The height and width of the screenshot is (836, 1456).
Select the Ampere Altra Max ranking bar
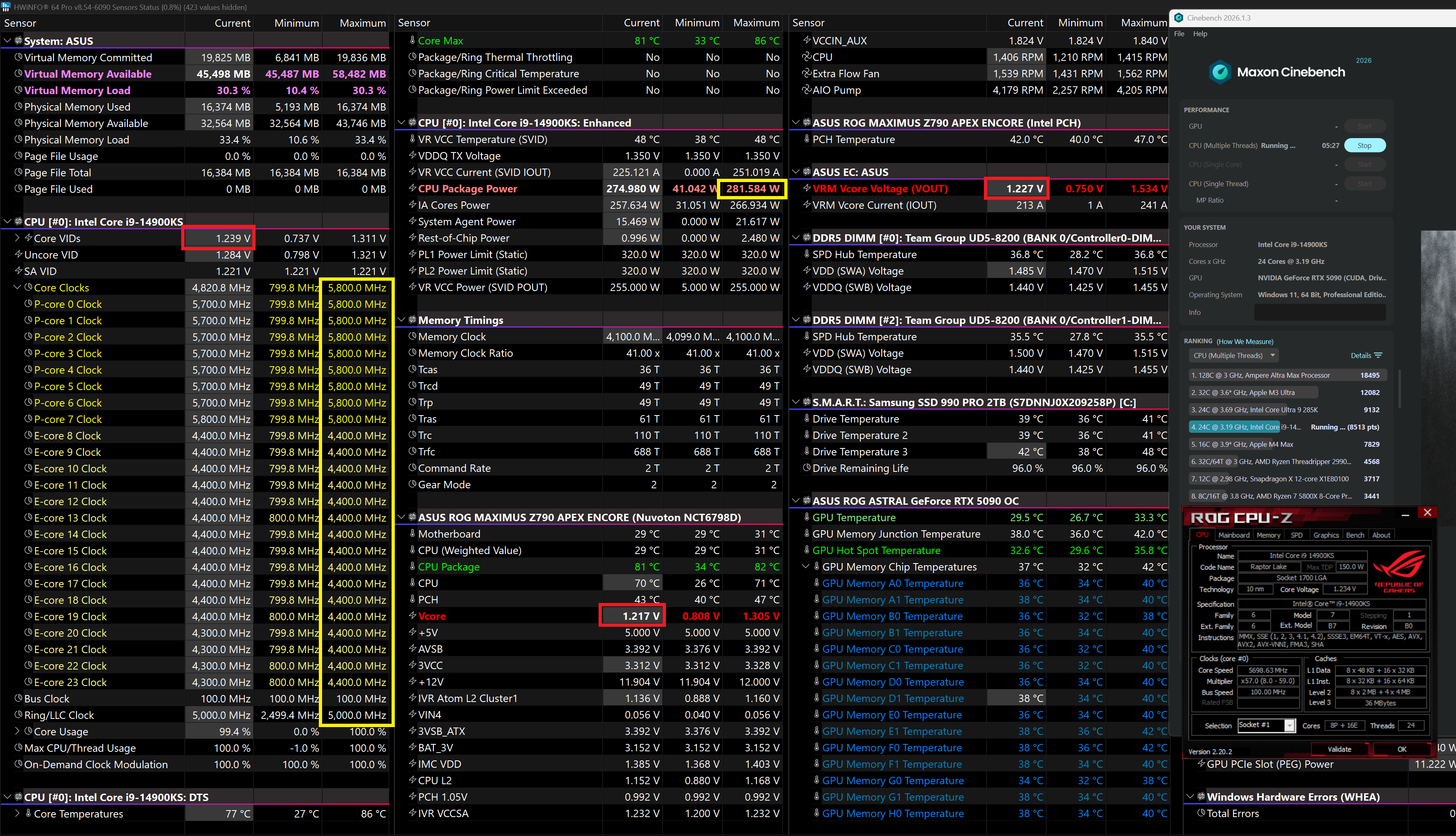coord(1288,375)
